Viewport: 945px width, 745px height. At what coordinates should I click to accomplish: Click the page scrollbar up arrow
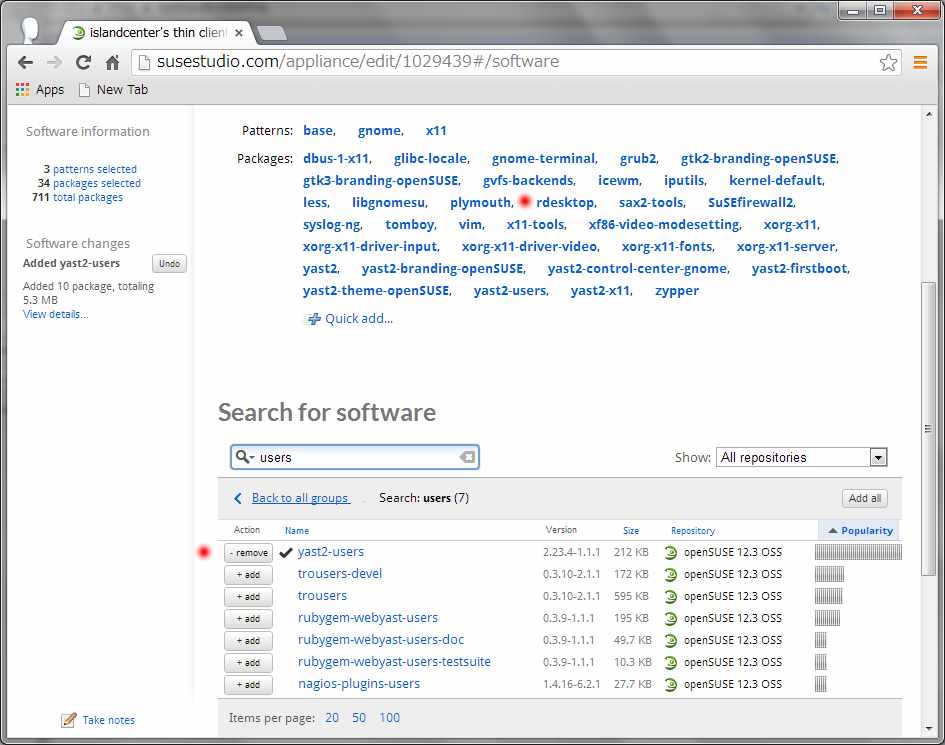(929, 115)
